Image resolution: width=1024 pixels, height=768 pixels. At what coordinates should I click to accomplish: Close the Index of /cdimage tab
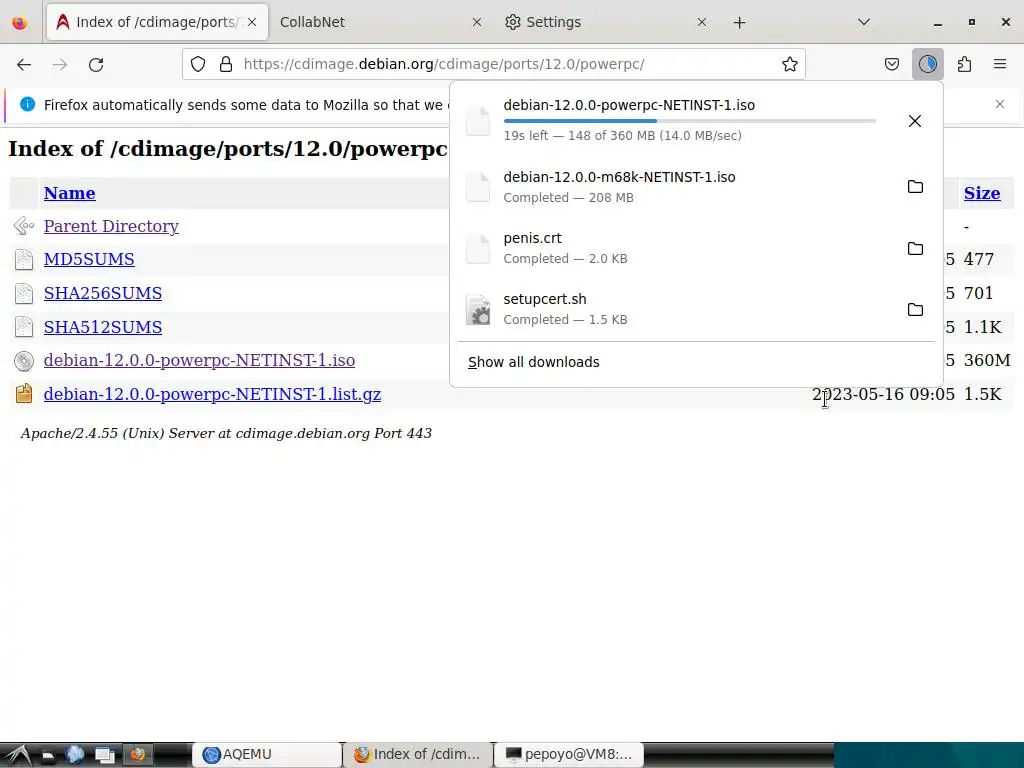click(x=252, y=22)
